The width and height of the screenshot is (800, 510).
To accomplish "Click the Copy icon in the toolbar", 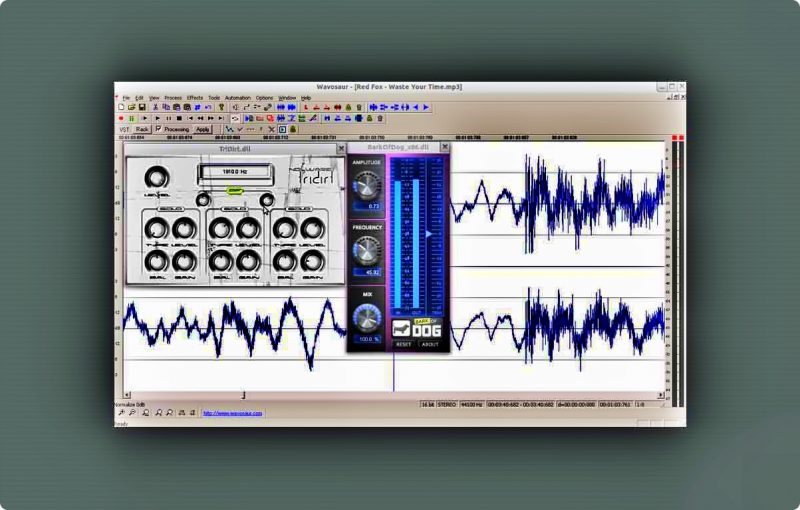I will tap(166, 107).
